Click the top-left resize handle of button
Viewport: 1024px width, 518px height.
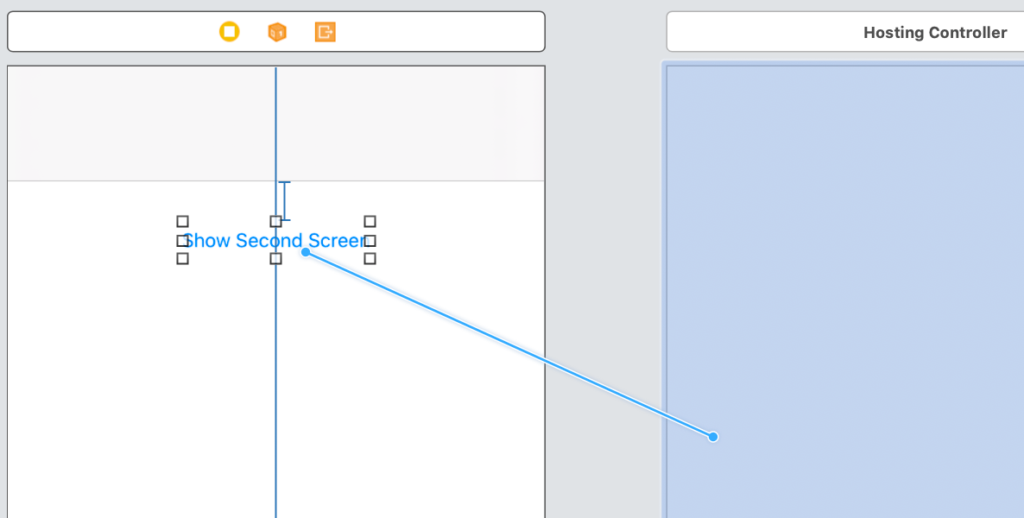click(x=182, y=221)
